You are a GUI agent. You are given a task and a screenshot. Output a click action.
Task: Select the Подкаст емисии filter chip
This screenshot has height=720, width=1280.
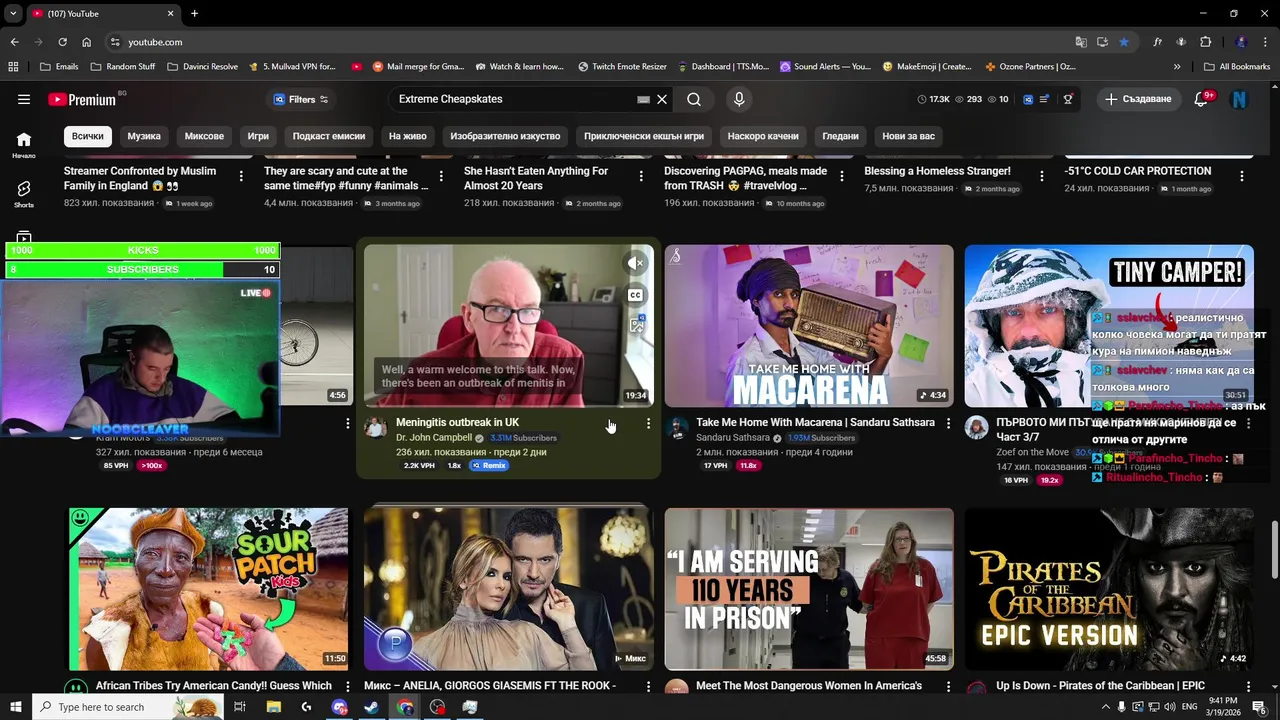(329, 136)
